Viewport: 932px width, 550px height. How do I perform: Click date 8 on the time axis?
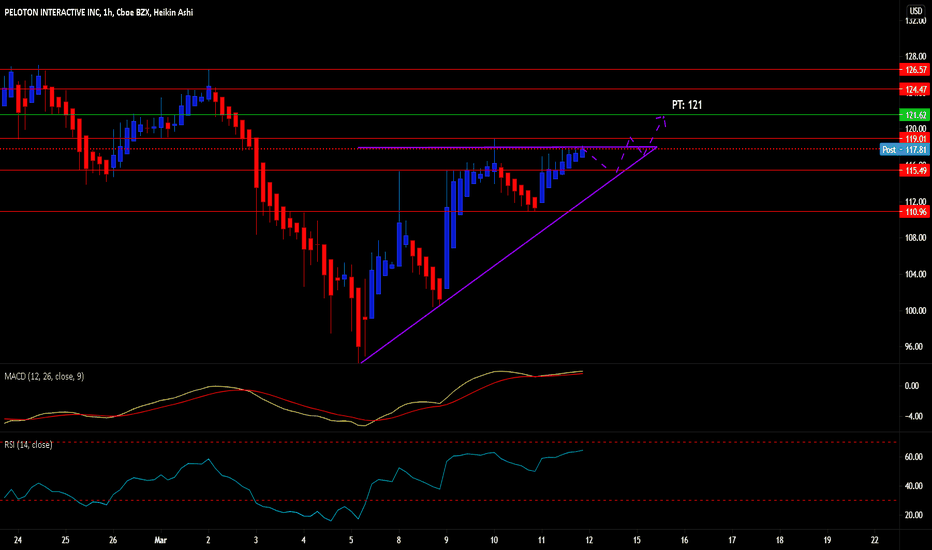click(x=399, y=540)
